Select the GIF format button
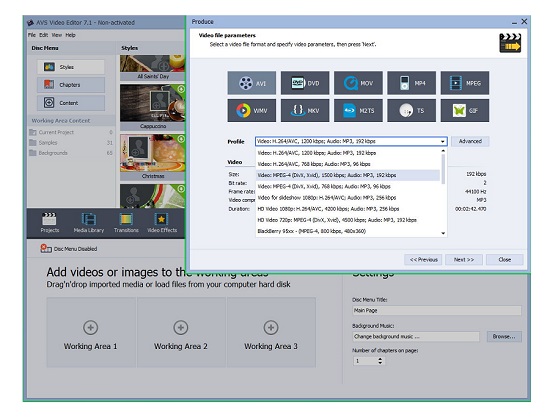Viewport: 550px width, 418px height. [465, 110]
